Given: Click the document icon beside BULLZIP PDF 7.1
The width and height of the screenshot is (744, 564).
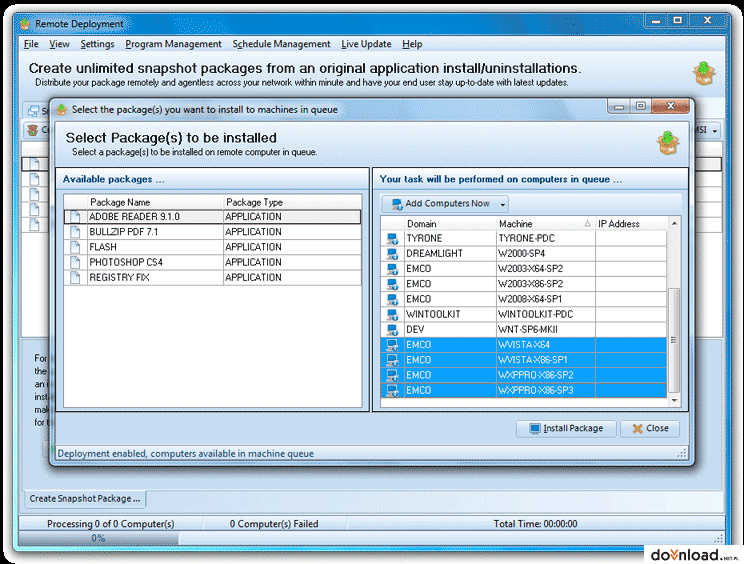Looking at the screenshot, I should pyautogui.click(x=75, y=232).
